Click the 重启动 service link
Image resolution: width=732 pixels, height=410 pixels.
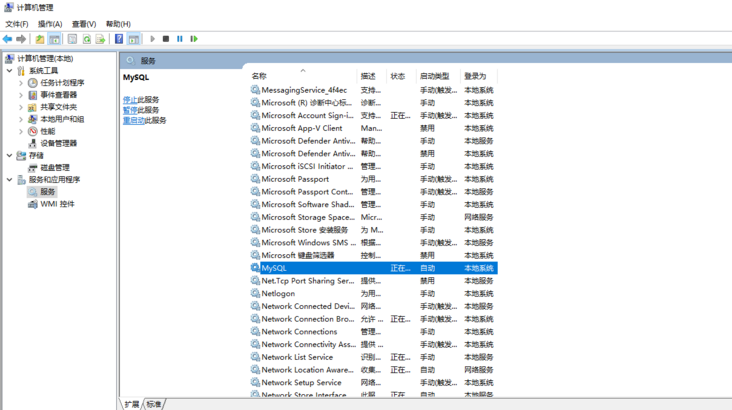(134, 120)
